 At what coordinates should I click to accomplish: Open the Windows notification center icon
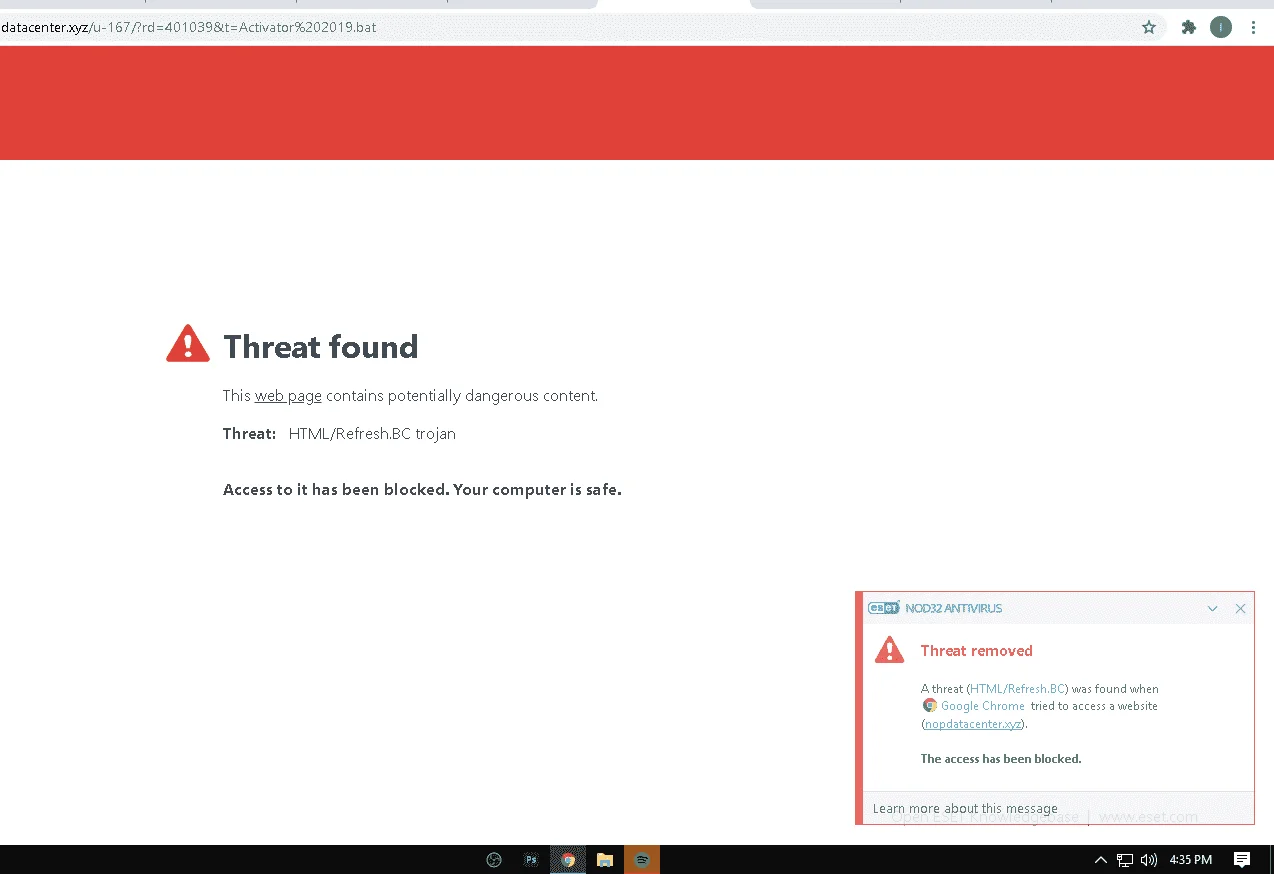[1242, 860]
